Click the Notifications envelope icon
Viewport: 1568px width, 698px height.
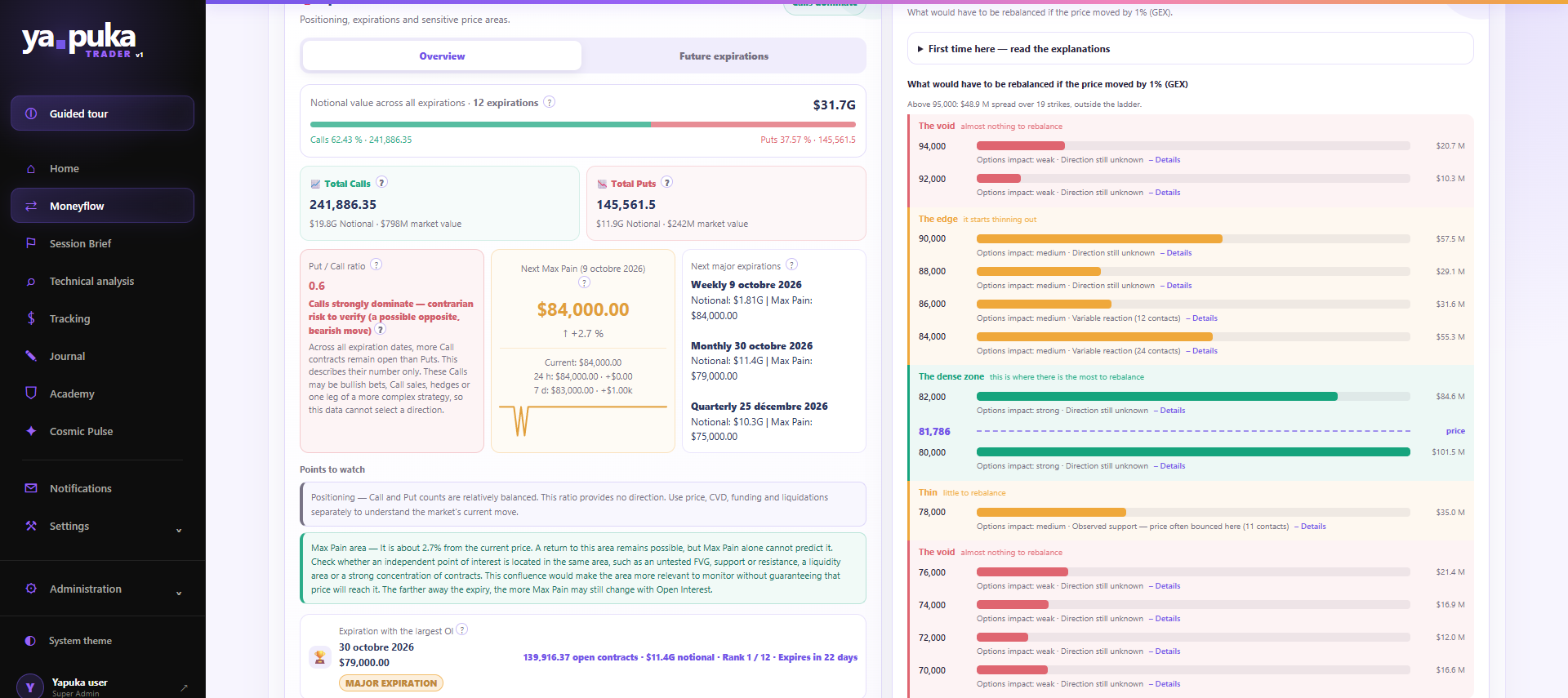(31, 488)
